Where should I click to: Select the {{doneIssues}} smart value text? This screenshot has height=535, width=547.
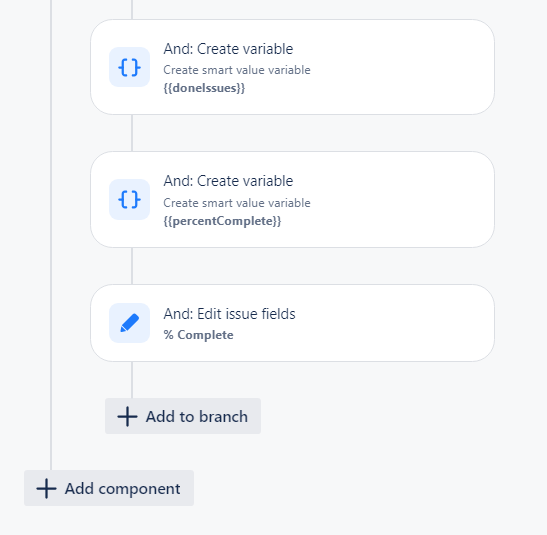click(204, 88)
